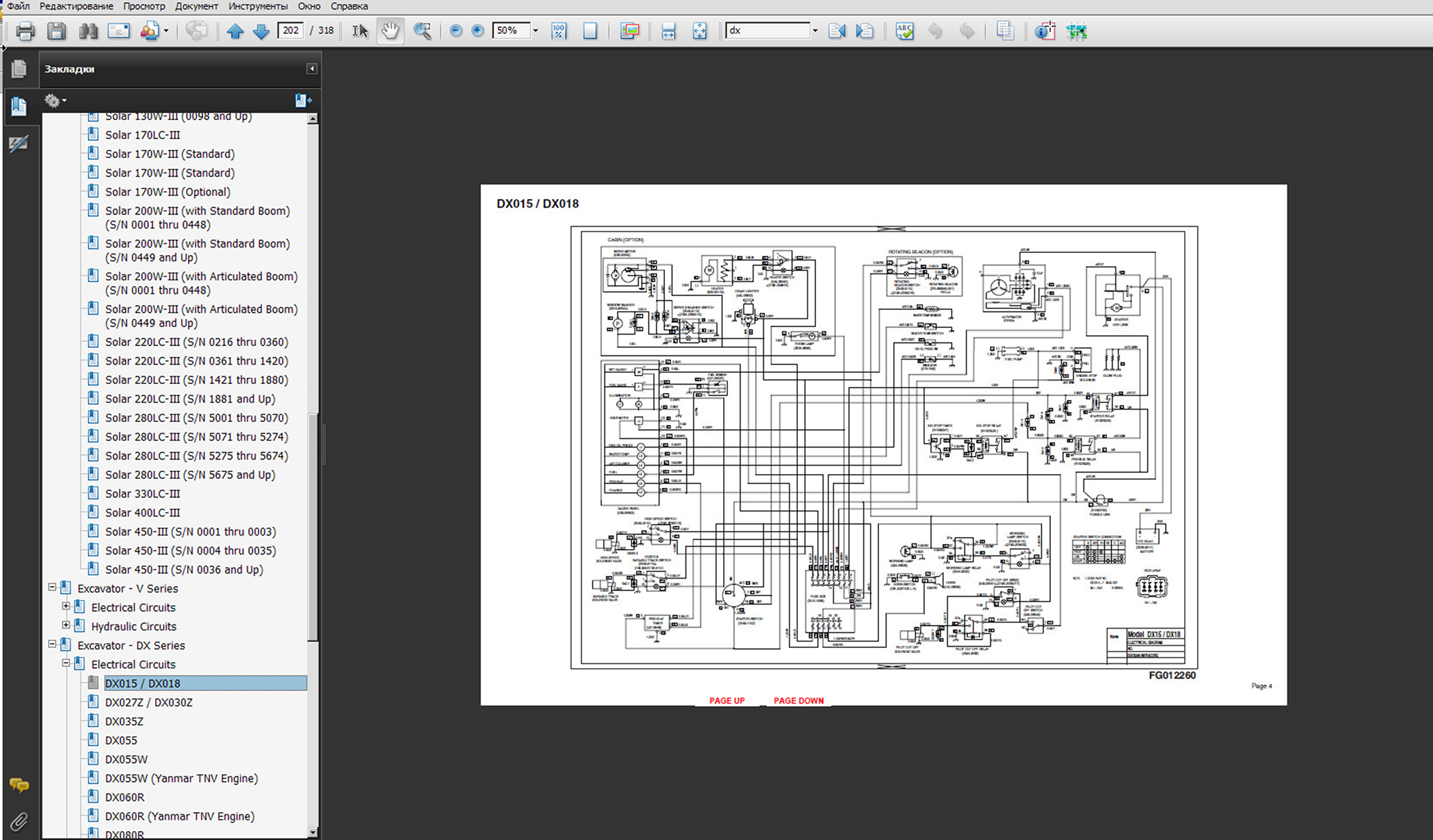Select the marquee zoom magnifier tool
This screenshot has height=840, width=1433.
coord(422,31)
